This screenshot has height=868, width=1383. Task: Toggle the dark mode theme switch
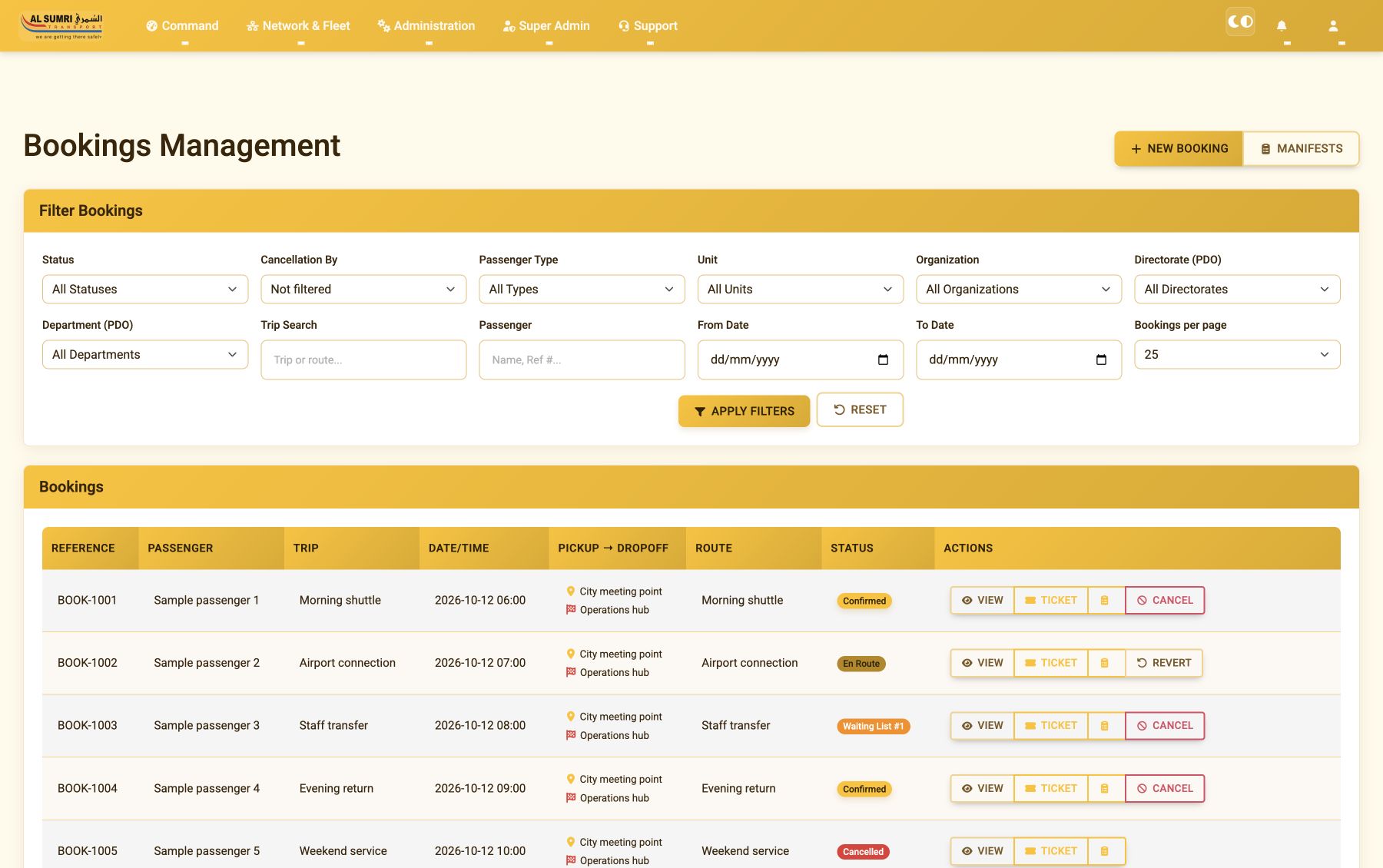click(1240, 22)
